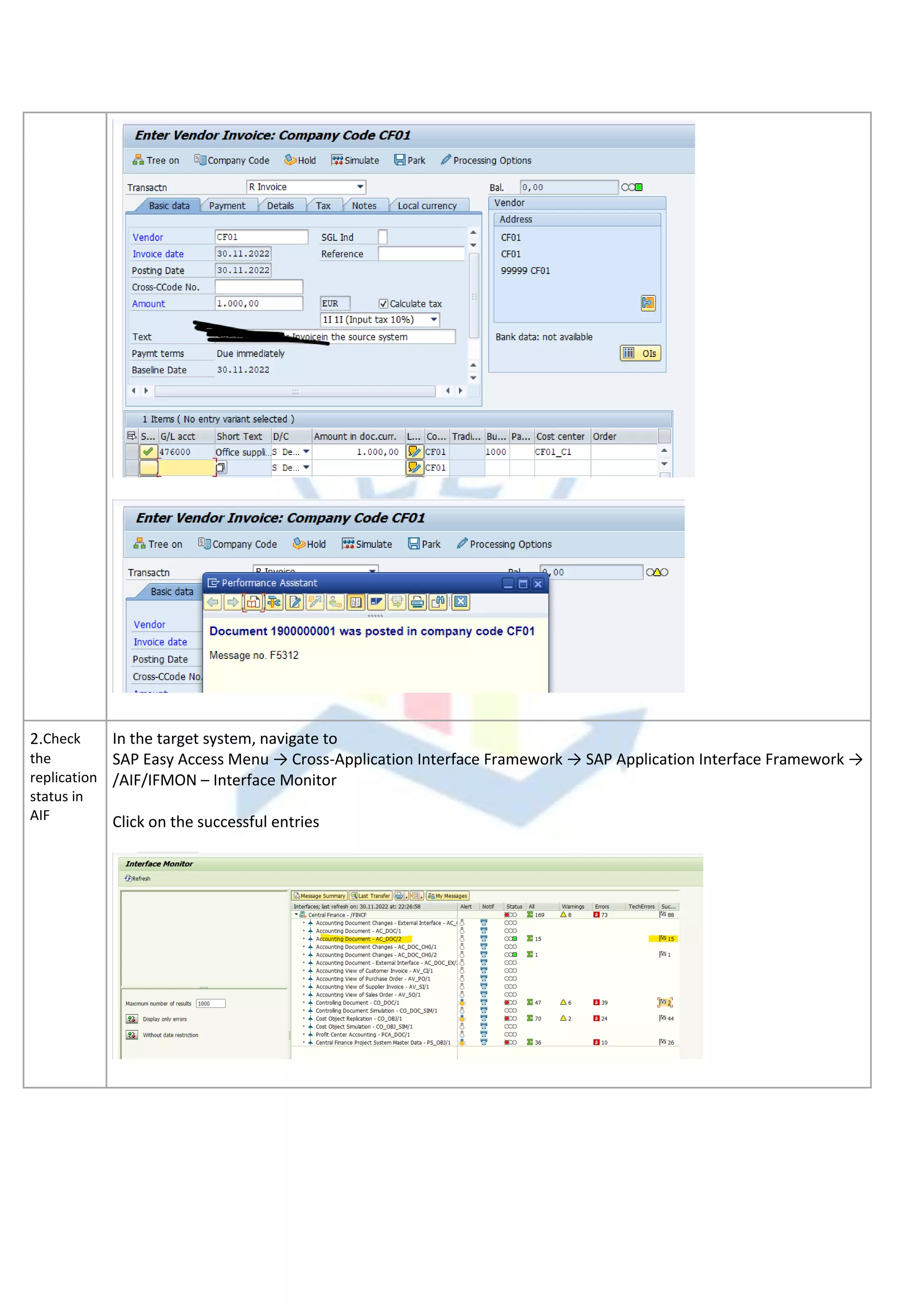This screenshot has width=924, height=1307.
Task: Click the print icon in Performance Assistant
Action: click(x=417, y=602)
